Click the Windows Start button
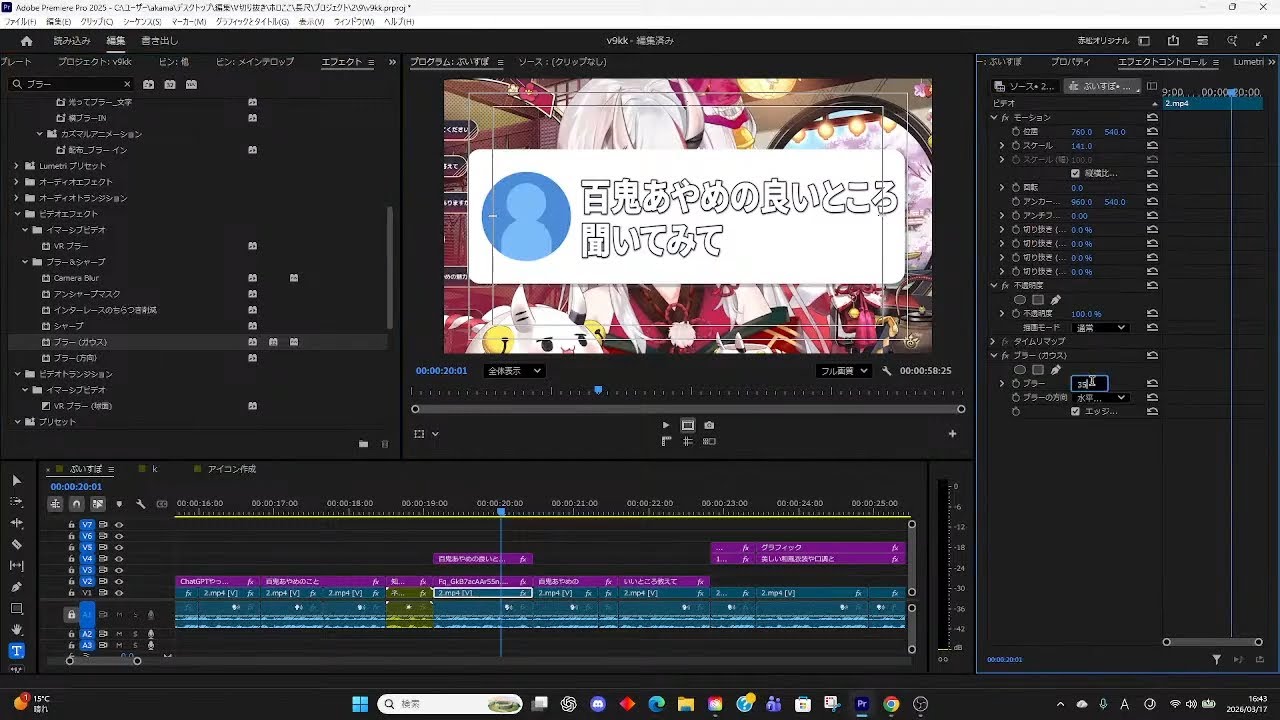Image resolution: width=1280 pixels, height=720 pixels. (x=360, y=704)
